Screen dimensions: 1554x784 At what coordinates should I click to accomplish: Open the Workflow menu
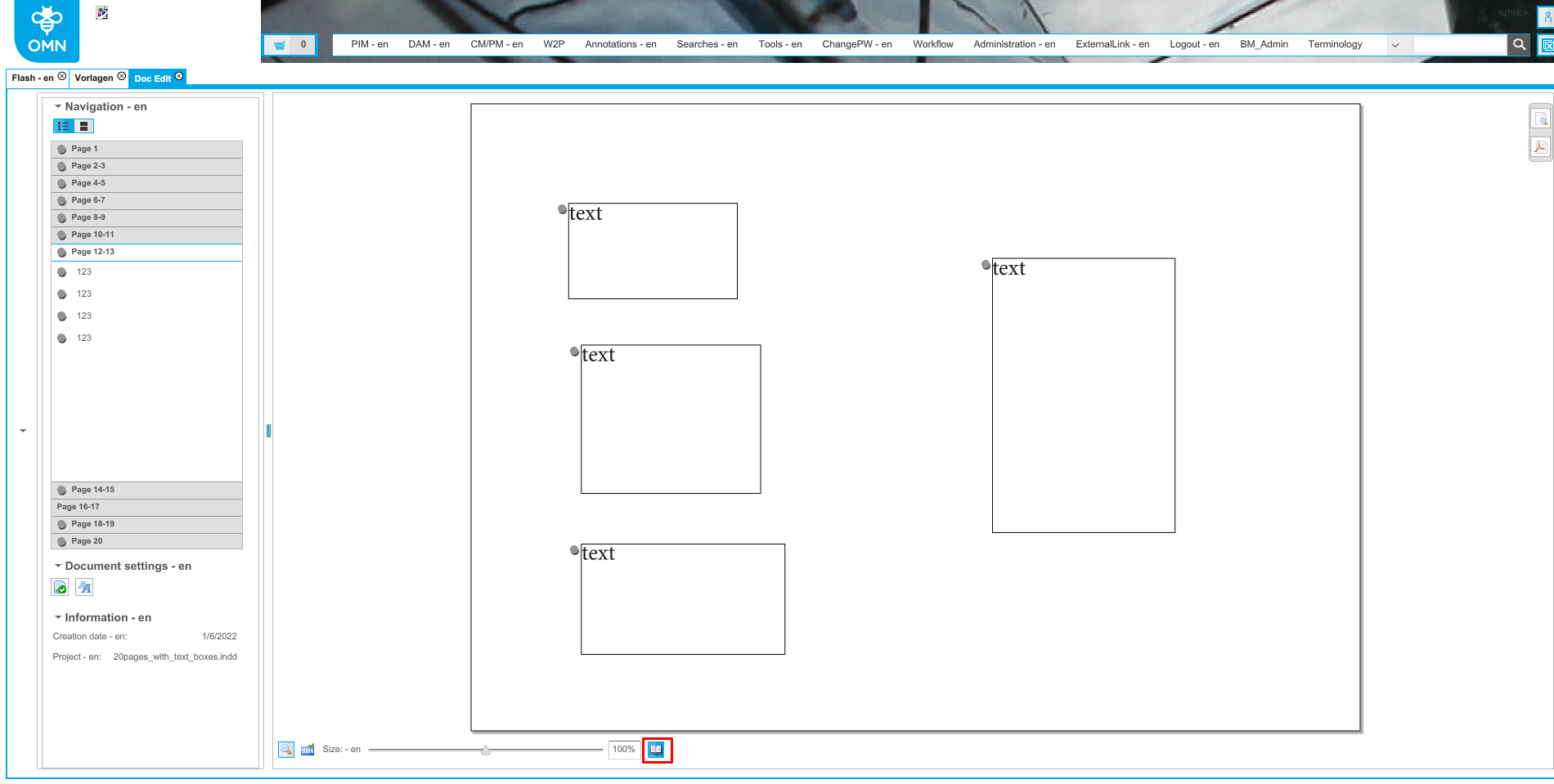coord(932,44)
